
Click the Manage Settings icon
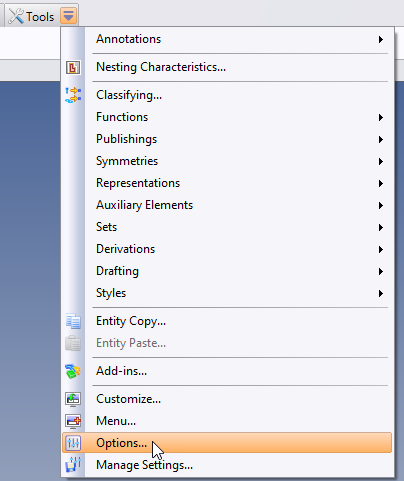pos(73,465)
